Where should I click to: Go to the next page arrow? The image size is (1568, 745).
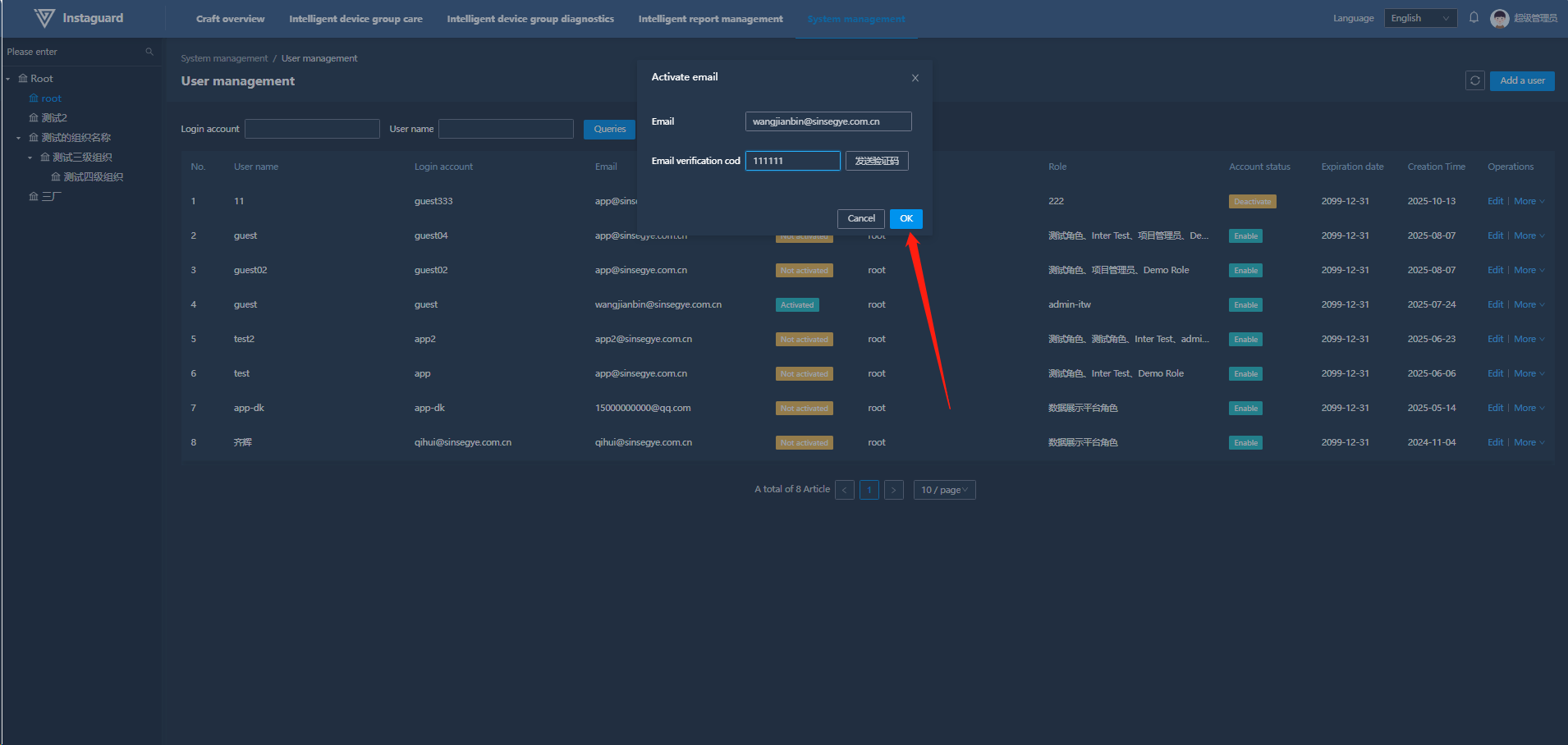tap(894, 490)
